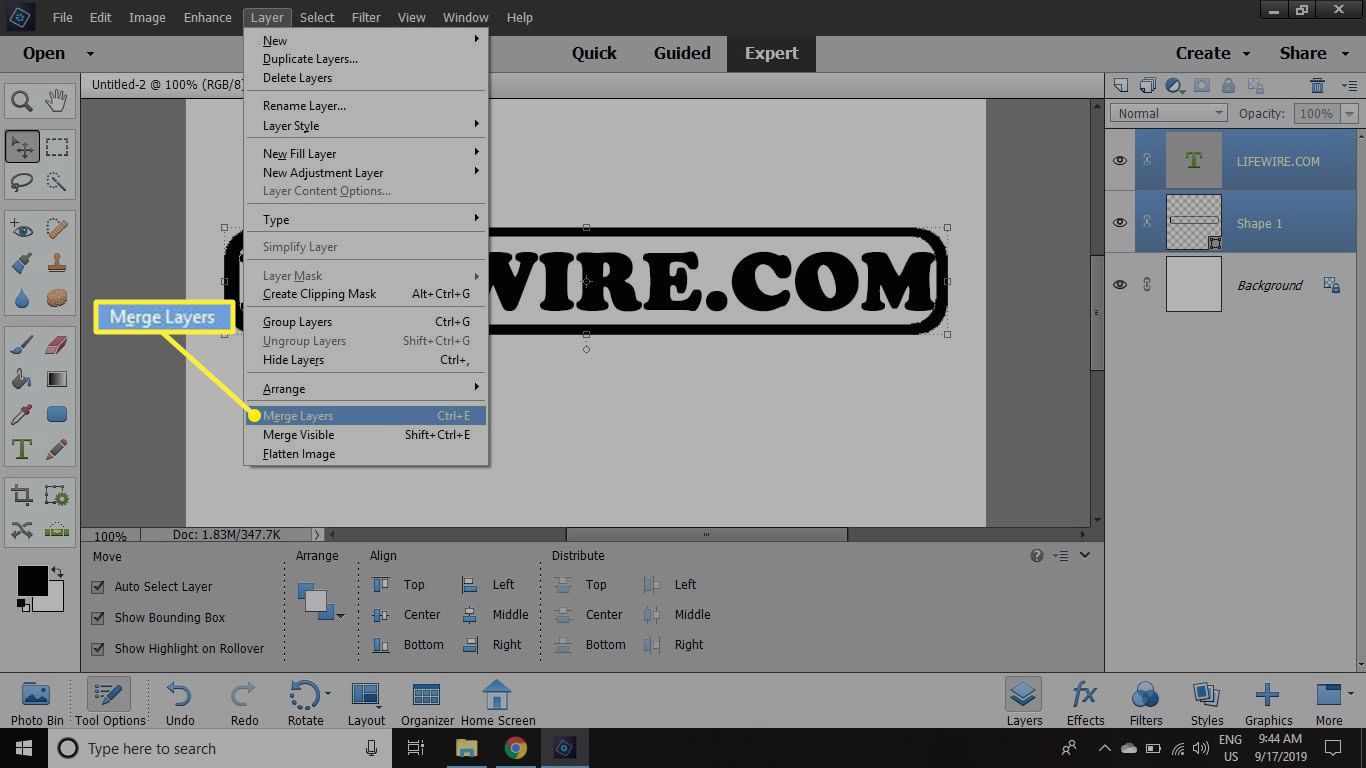Select the Smart Brush tool
This screenshot has width=1366, height=768.
coord(22,264)
